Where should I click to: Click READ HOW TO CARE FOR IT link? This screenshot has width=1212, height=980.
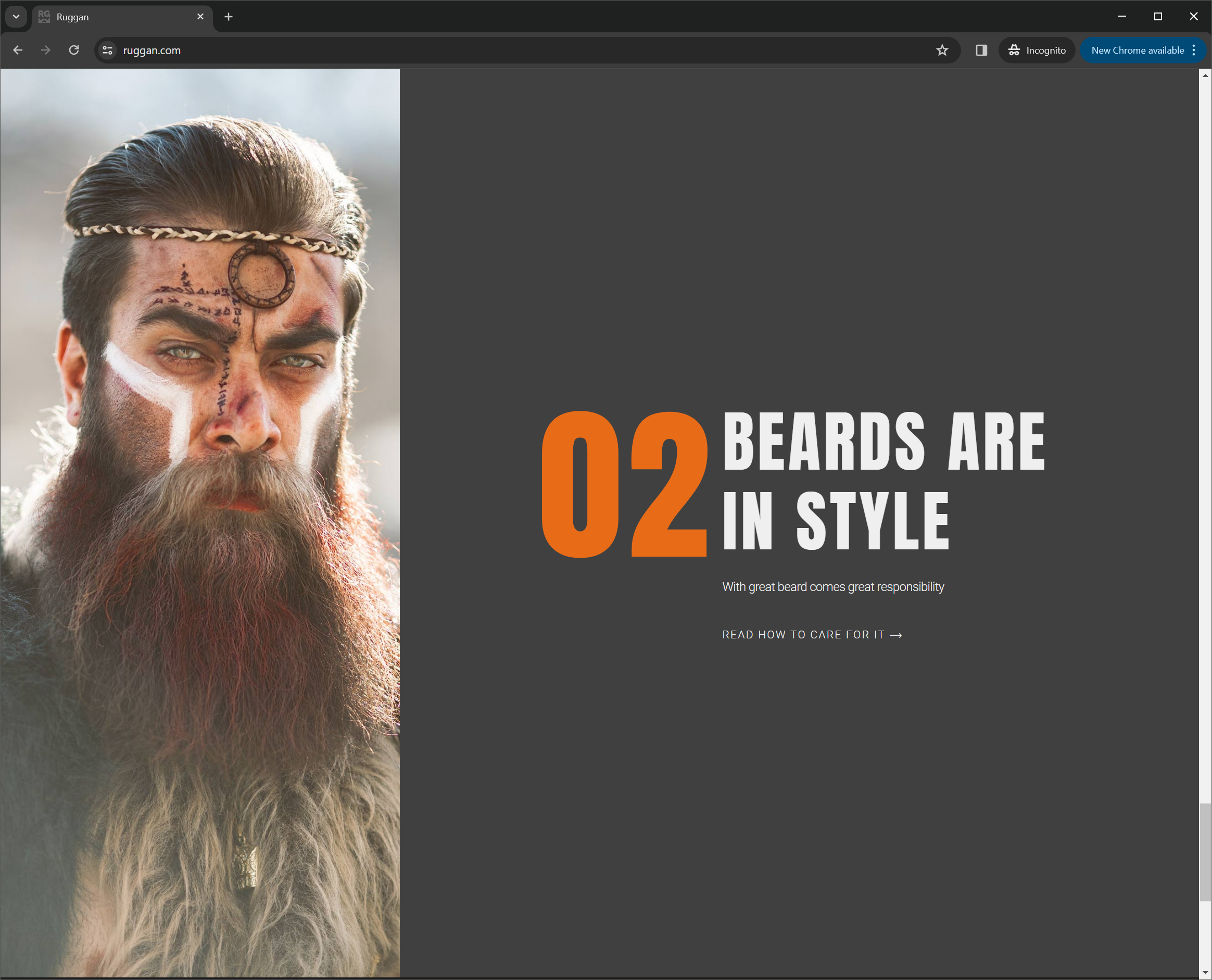pos(812,635)
